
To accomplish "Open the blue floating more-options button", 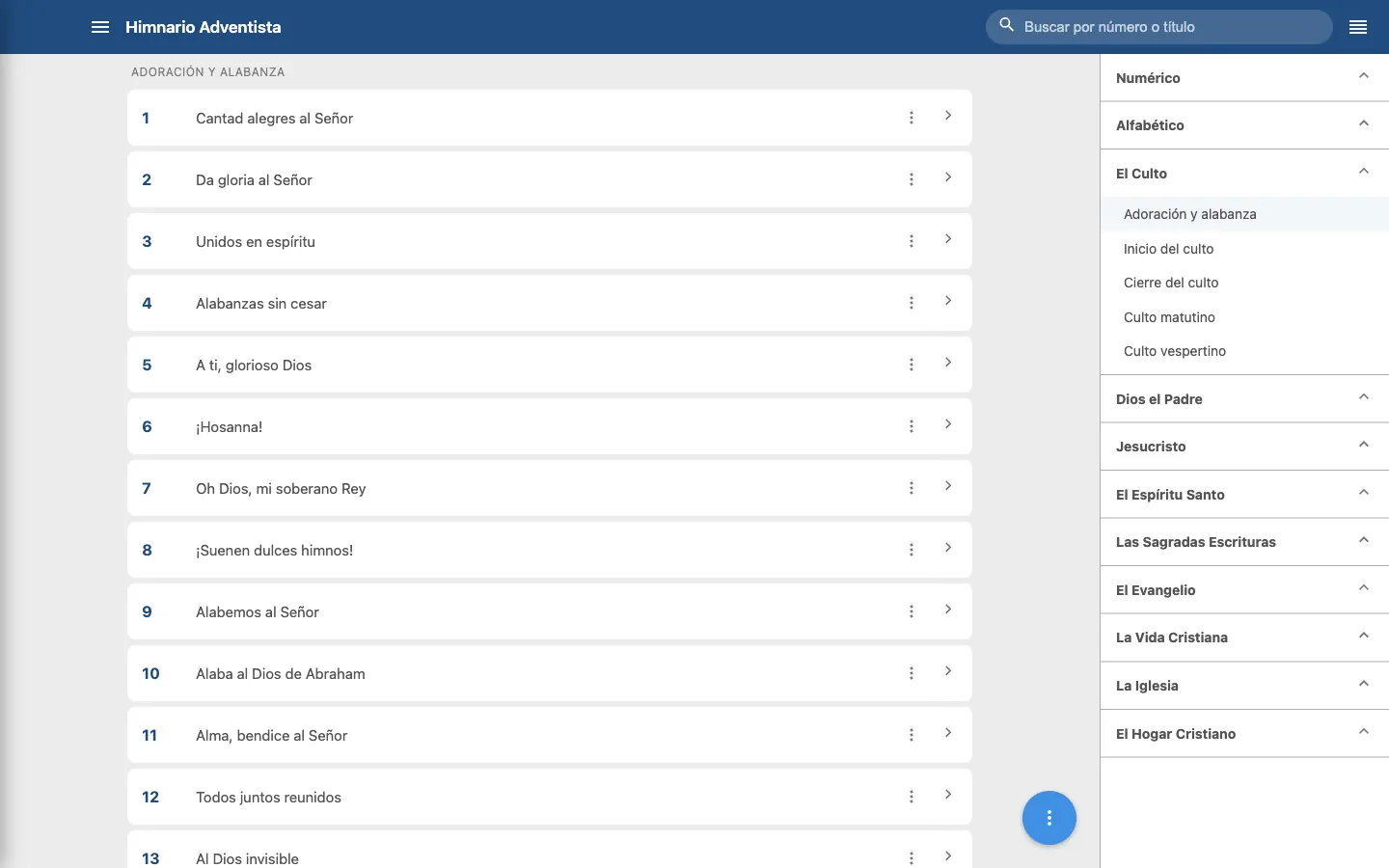I will [x=1049, y=818].
